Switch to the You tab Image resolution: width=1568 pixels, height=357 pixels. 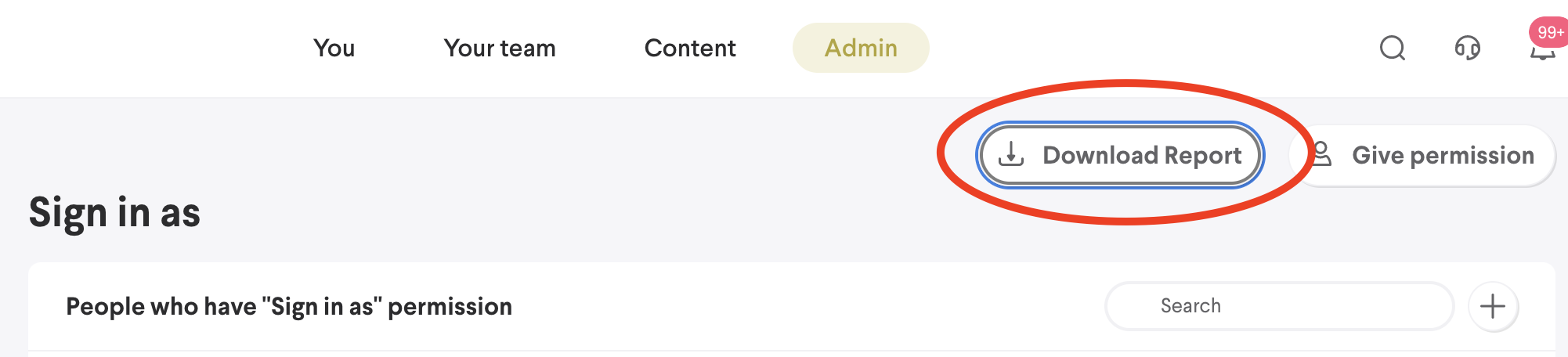(x=334, y=49)
